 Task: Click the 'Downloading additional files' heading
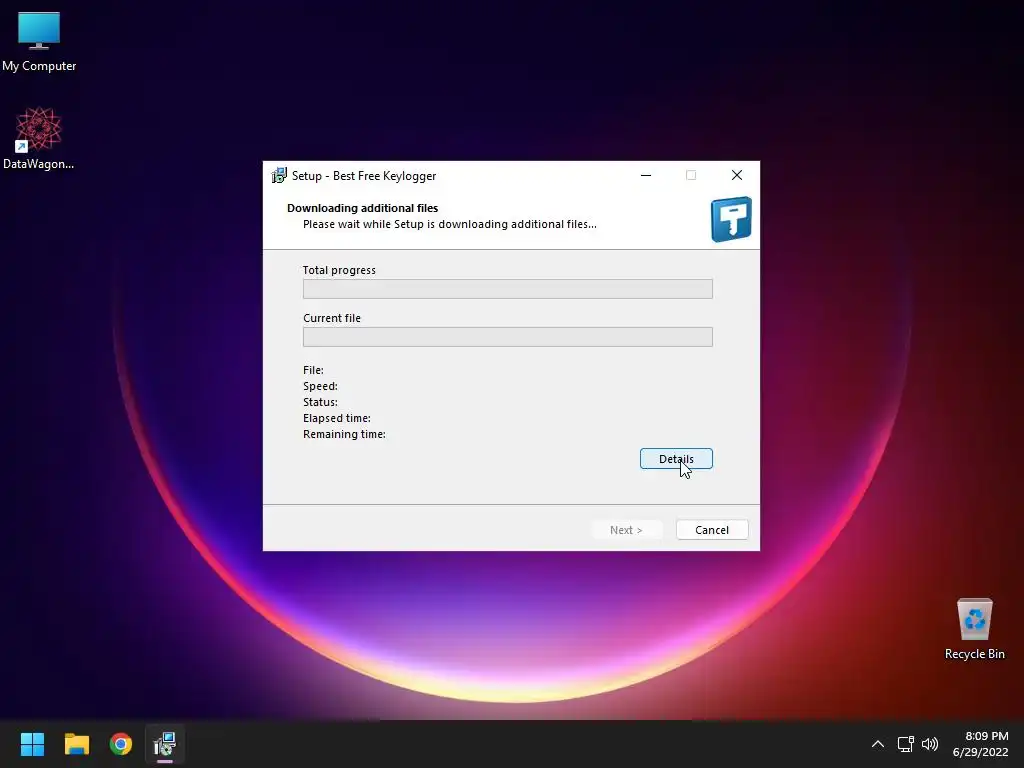click(362, 208)
